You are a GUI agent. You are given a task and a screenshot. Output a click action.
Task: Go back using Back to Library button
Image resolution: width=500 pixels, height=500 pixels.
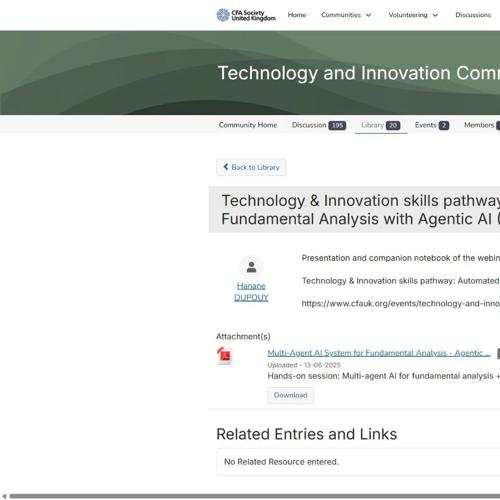251,167
